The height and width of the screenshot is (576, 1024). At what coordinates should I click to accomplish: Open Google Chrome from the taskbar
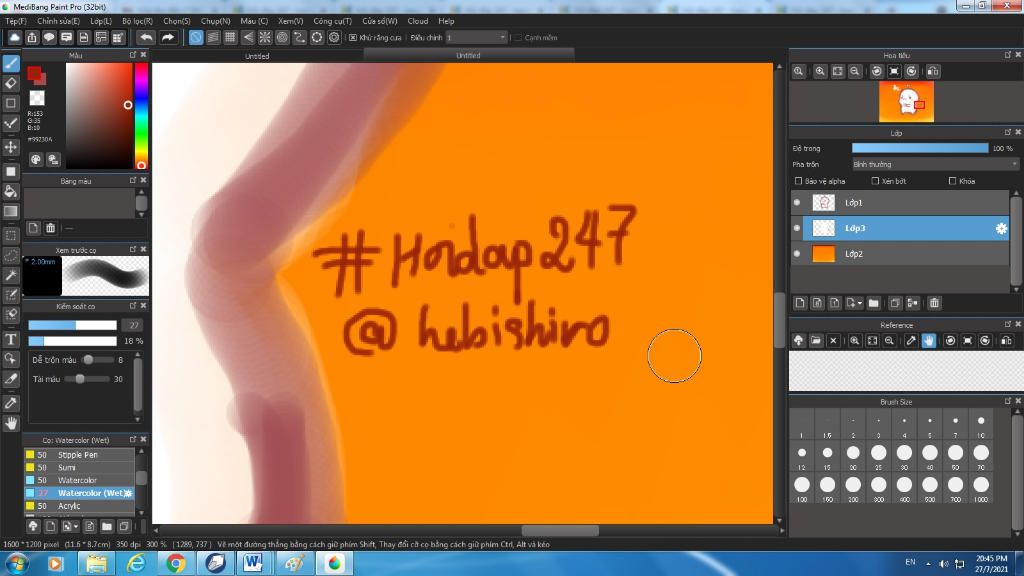pos(176,563)
